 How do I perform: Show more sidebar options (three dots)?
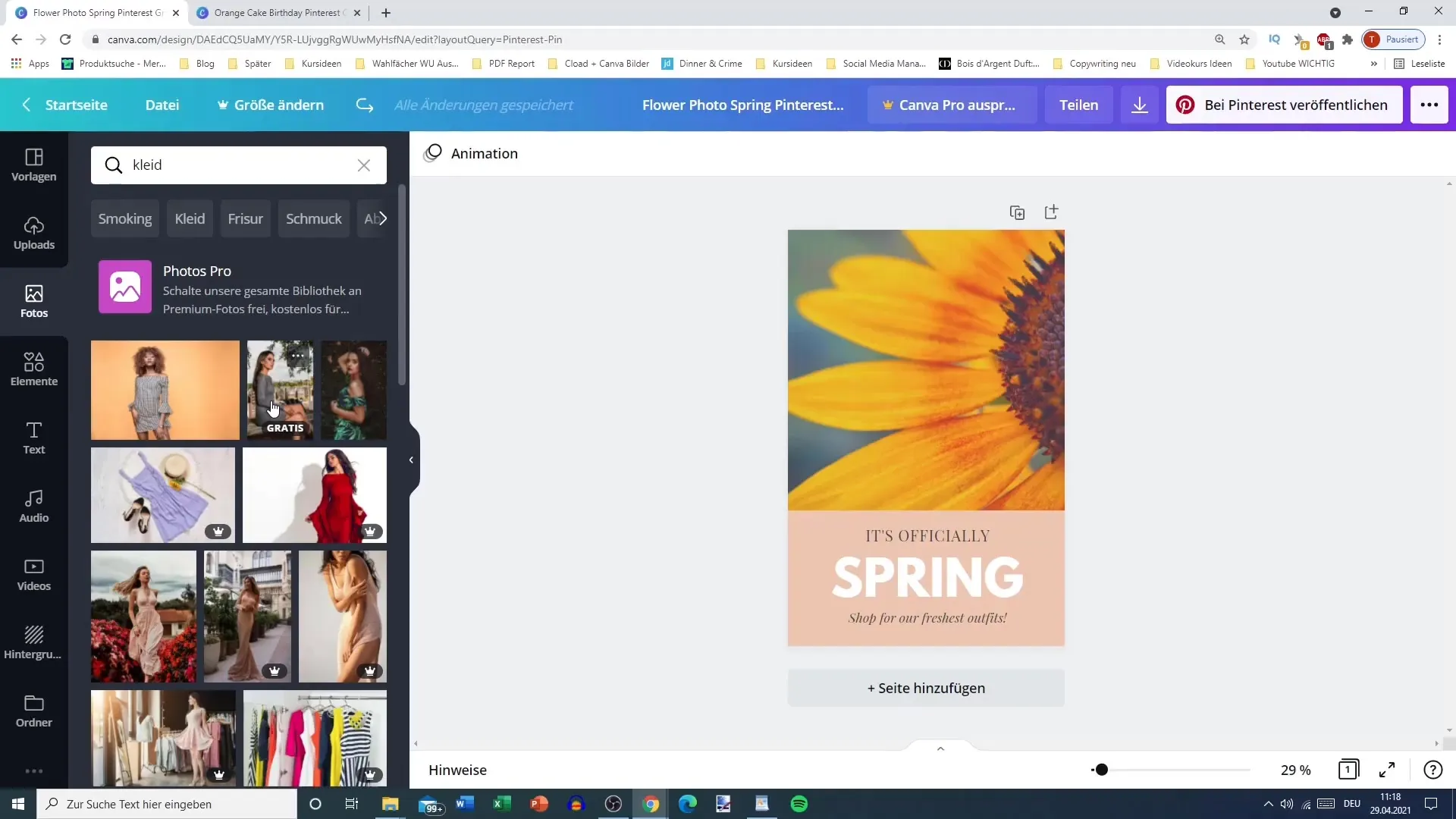(34, 771)
